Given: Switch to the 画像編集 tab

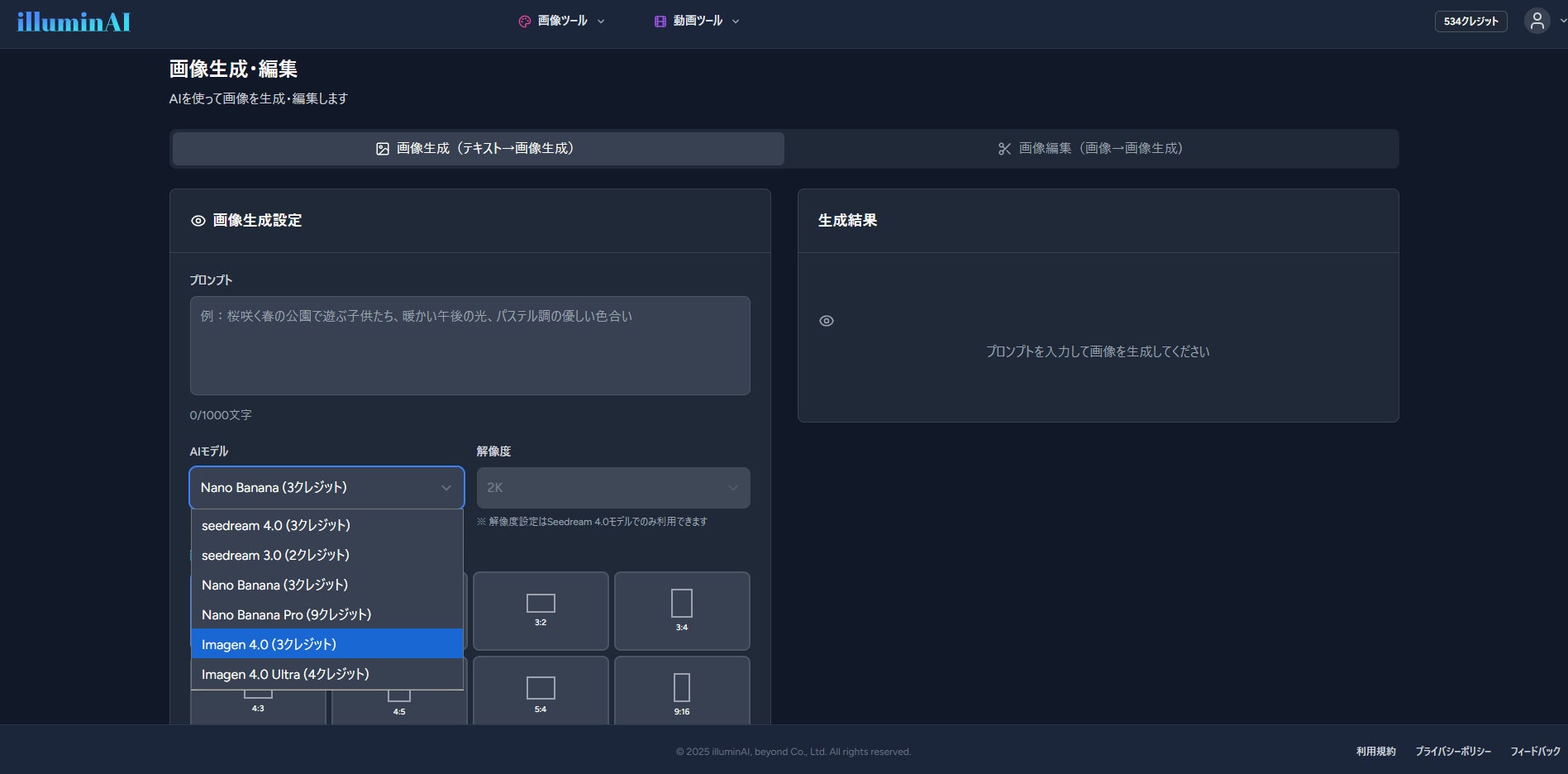Looking at the screenshot, I should tap(1091, 149).
